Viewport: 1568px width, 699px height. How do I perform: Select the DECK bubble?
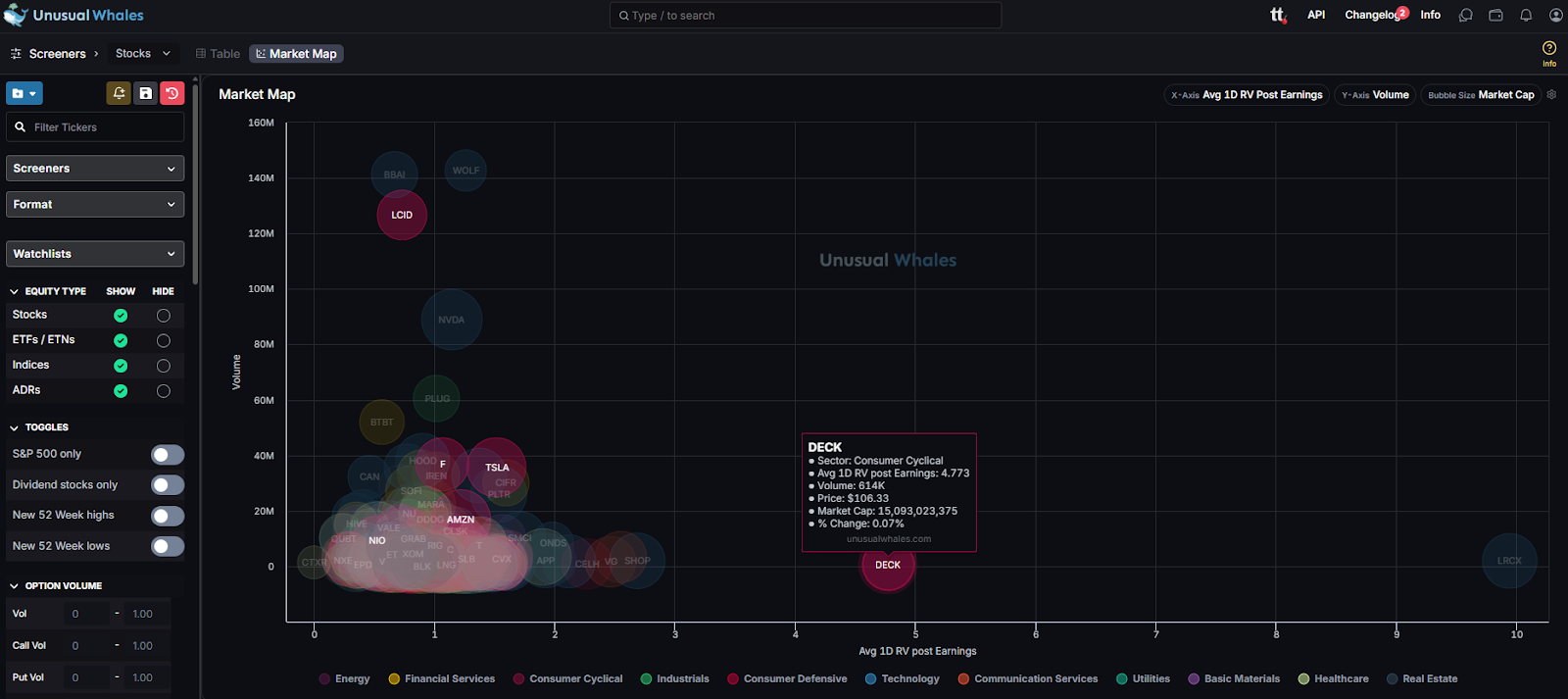(x=888, y=565)
